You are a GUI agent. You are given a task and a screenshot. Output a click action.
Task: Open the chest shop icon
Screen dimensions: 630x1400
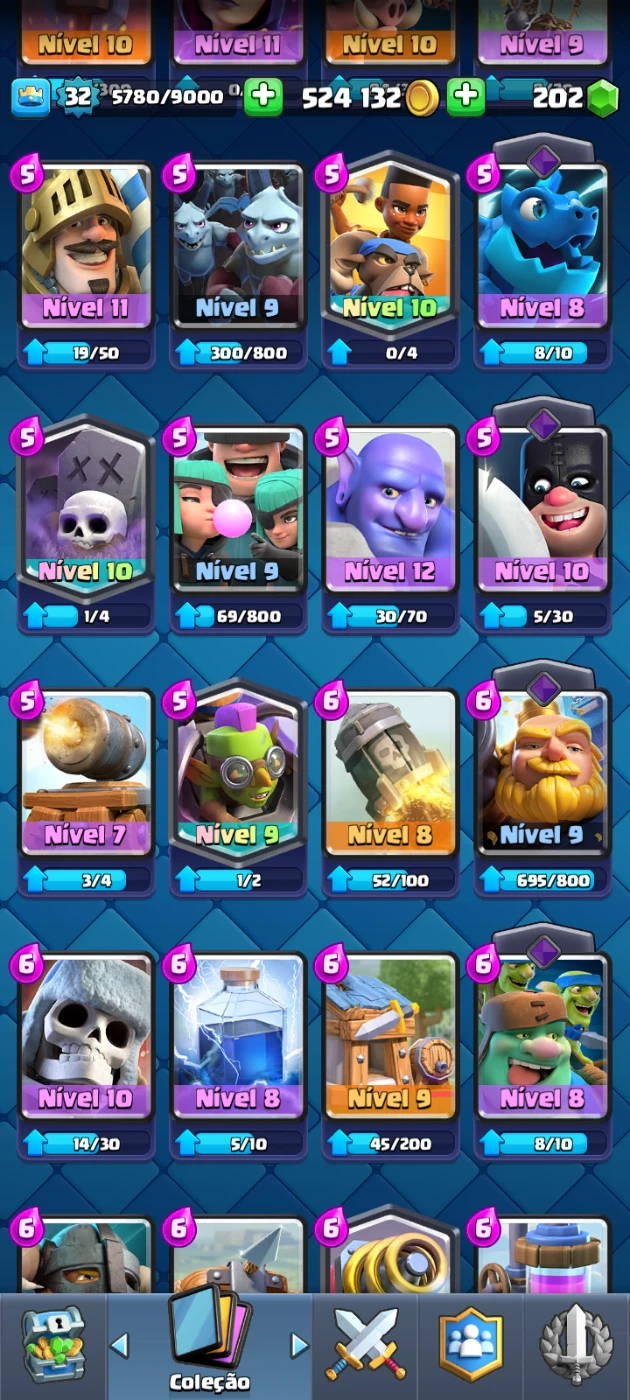(53, 1345)
